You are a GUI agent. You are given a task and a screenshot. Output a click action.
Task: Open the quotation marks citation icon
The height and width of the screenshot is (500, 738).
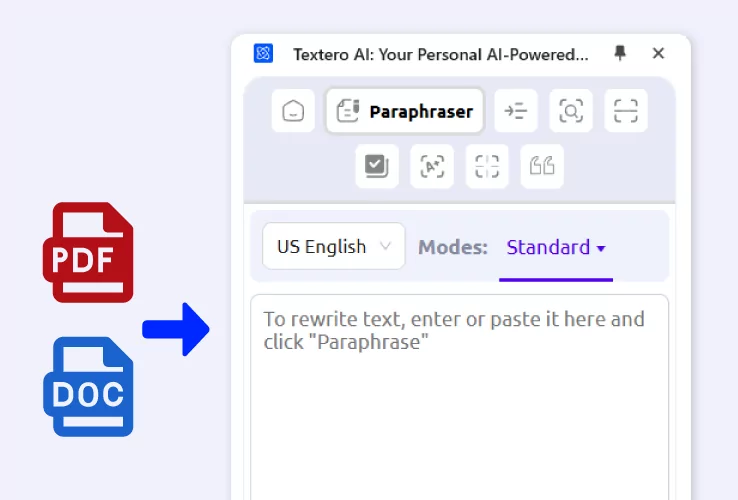[542, 166]
